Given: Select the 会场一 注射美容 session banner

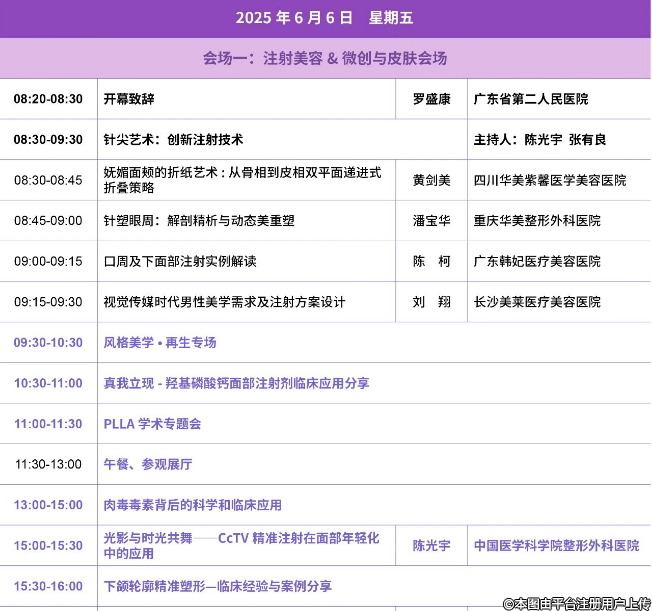Looking at the screenshot, I should tap(325, 58).
